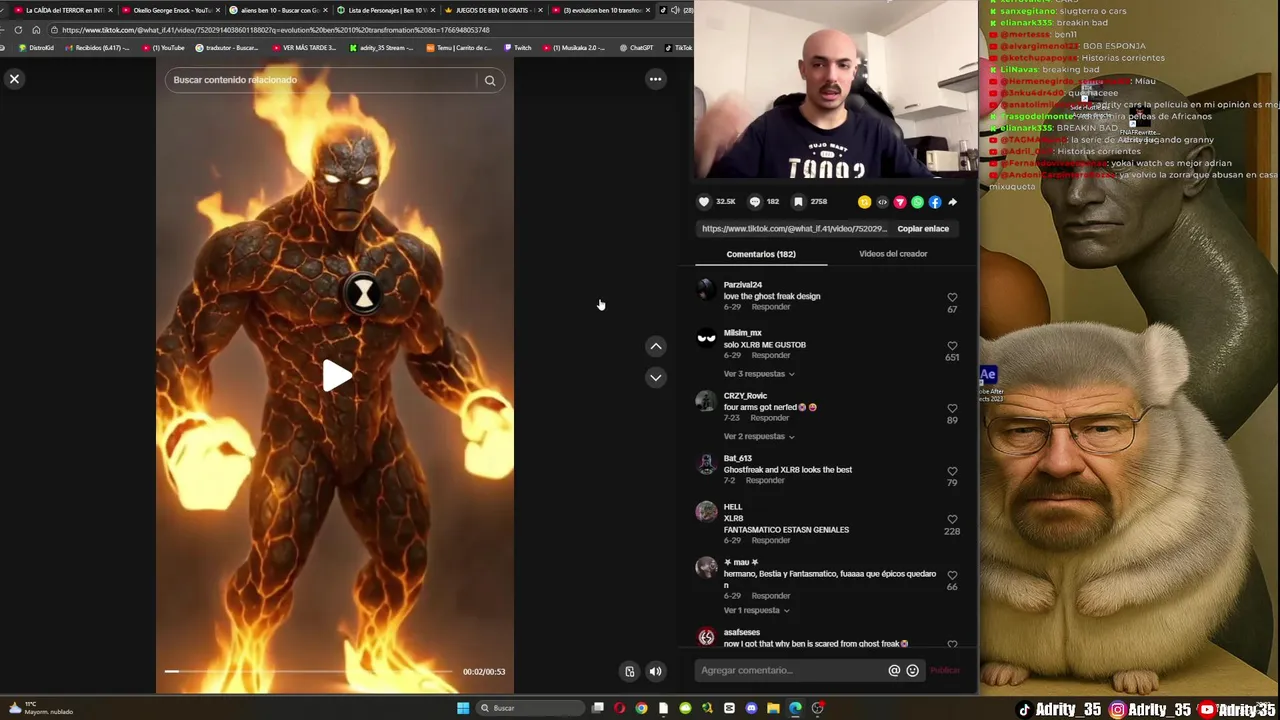Open the emoji picker in comment box
Screen dimensions: 1280x720
tap(912, 671)
